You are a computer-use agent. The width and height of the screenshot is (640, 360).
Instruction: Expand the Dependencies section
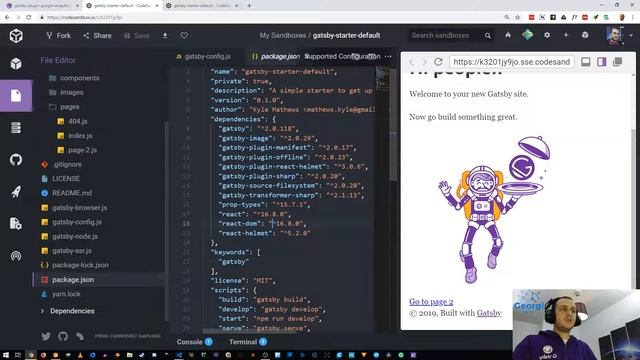point(68,311)
